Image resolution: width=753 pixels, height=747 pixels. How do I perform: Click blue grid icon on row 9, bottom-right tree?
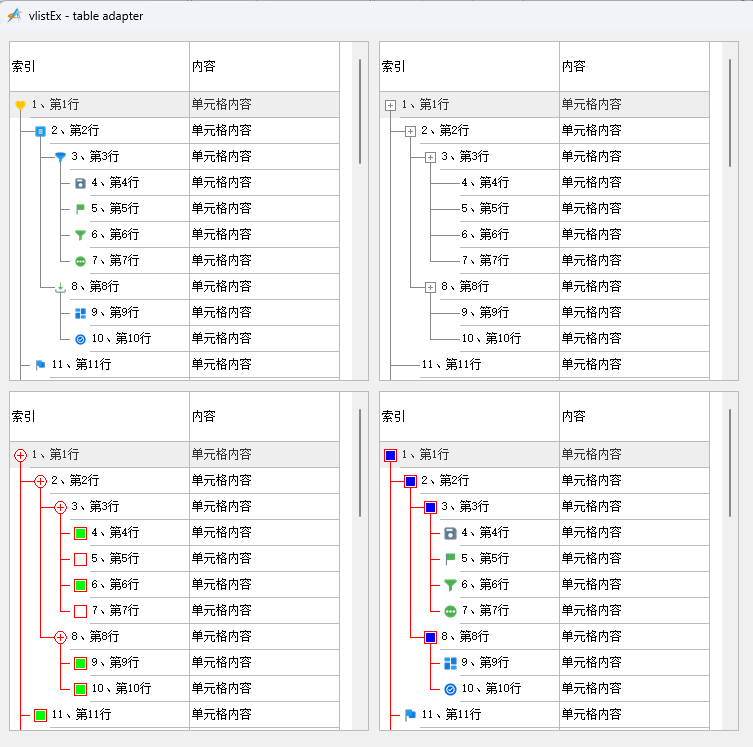pos(450,663)
